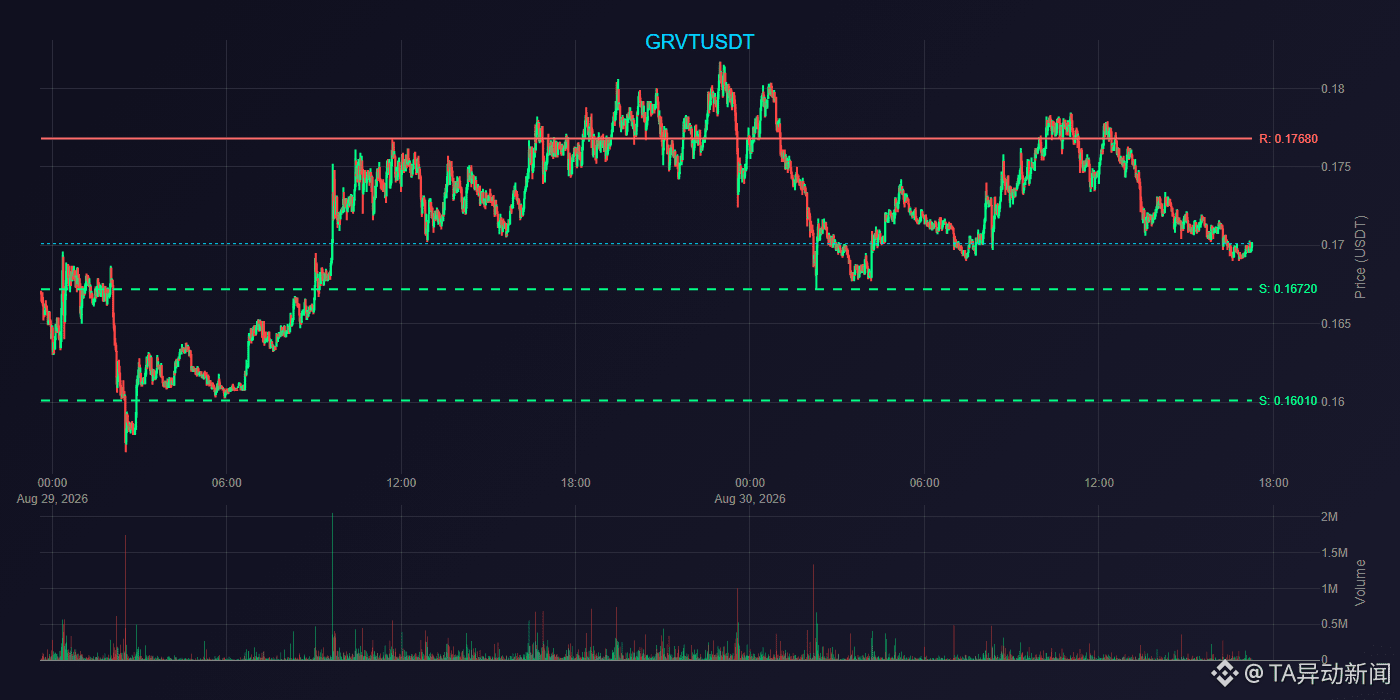Click the 0.17 price axis label
1400x700 pixels.
(x=1332, y=245)
